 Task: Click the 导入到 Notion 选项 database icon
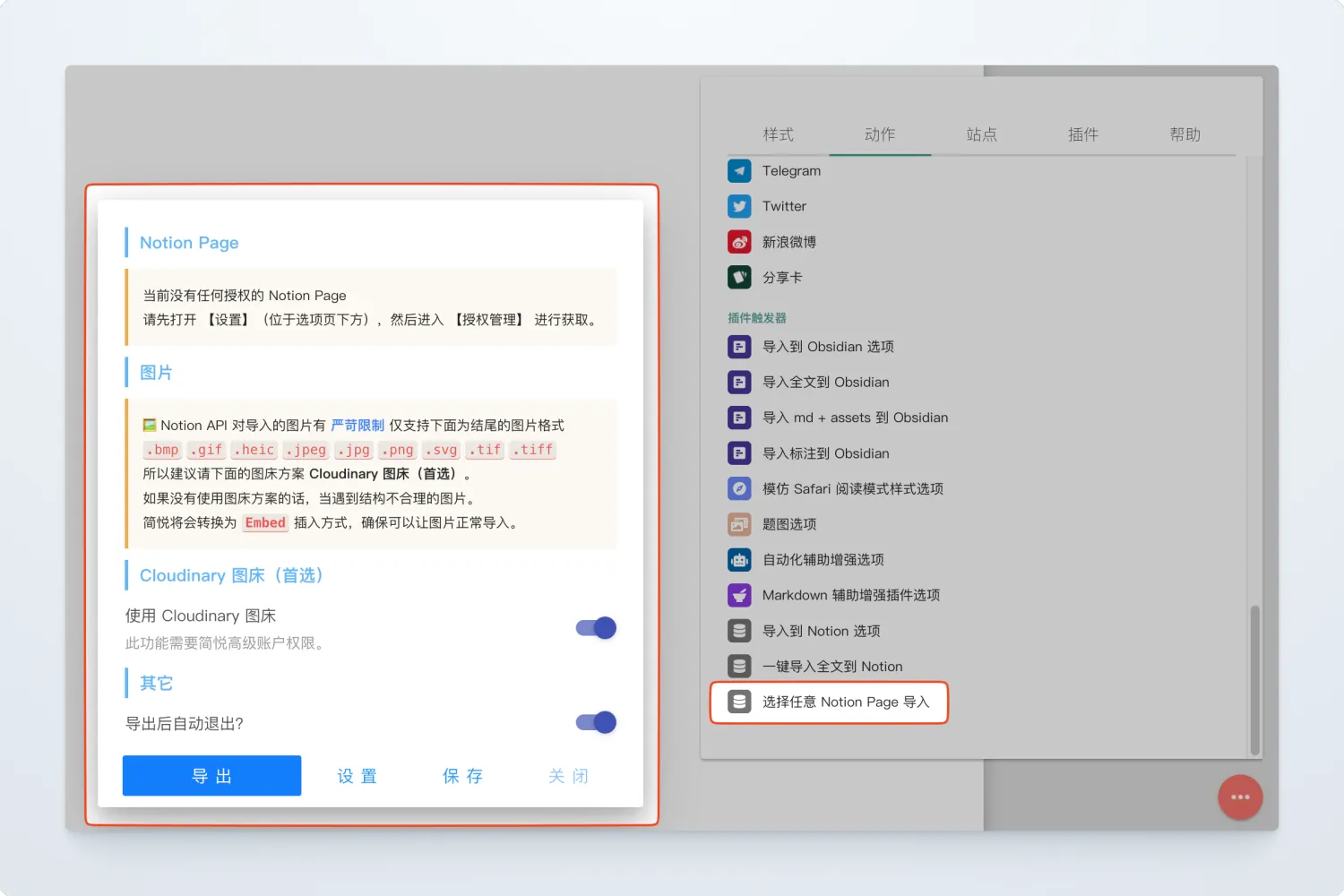click(x=739, y=631)
